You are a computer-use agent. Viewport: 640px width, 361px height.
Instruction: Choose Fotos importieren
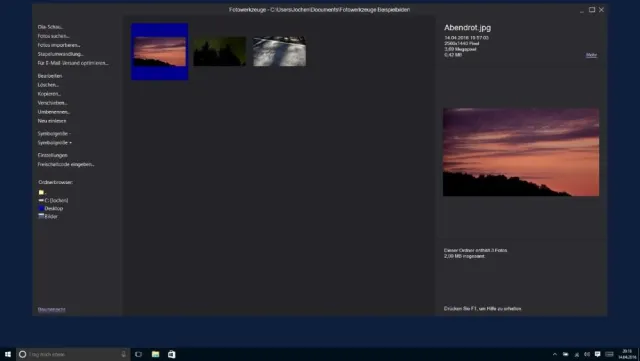click(59, 45)
